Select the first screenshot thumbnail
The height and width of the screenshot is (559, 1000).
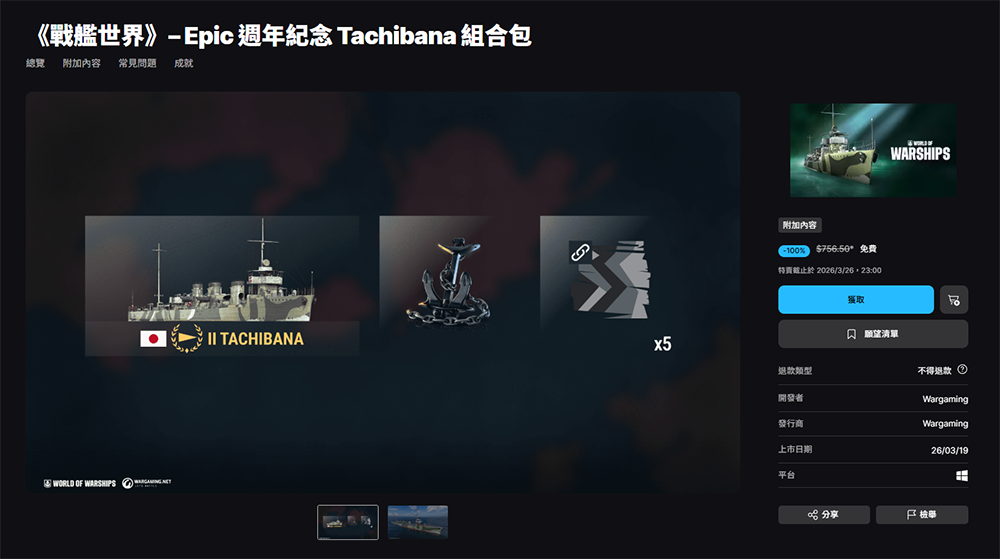pyautogui.click(x=348, y=522)
